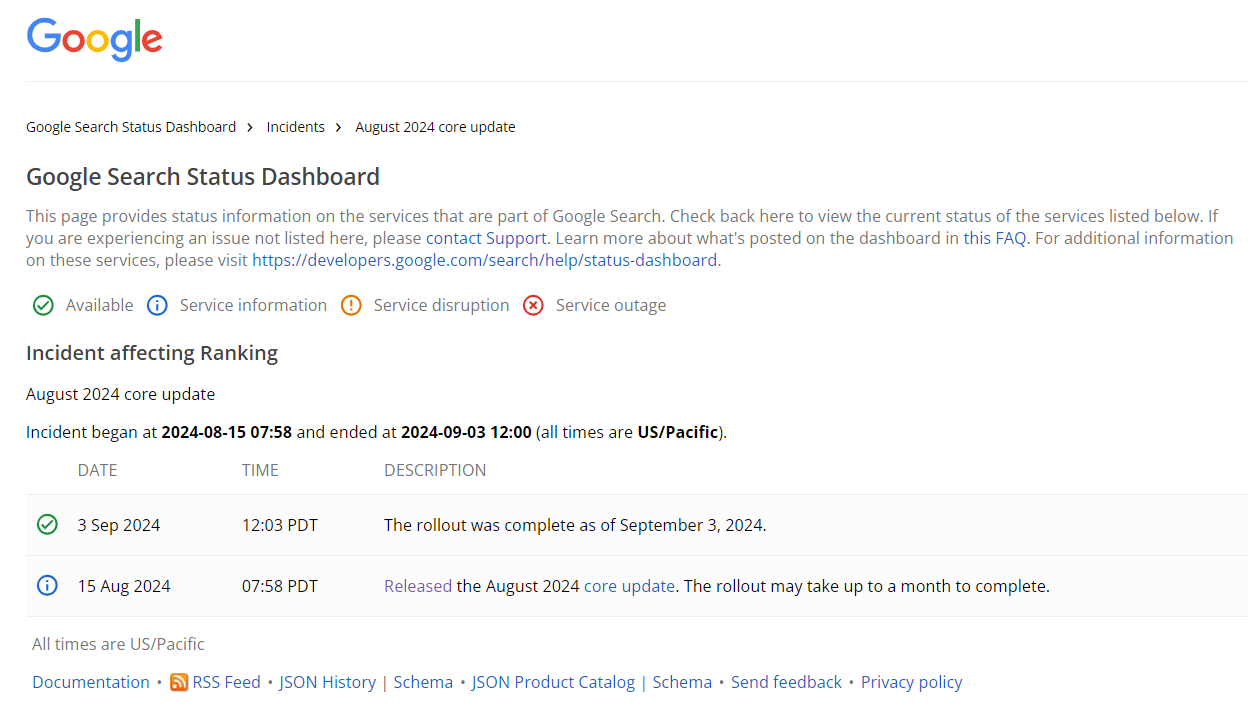1257x714 pixels.
Task: Click the green Available status icon
Action: 43,305
